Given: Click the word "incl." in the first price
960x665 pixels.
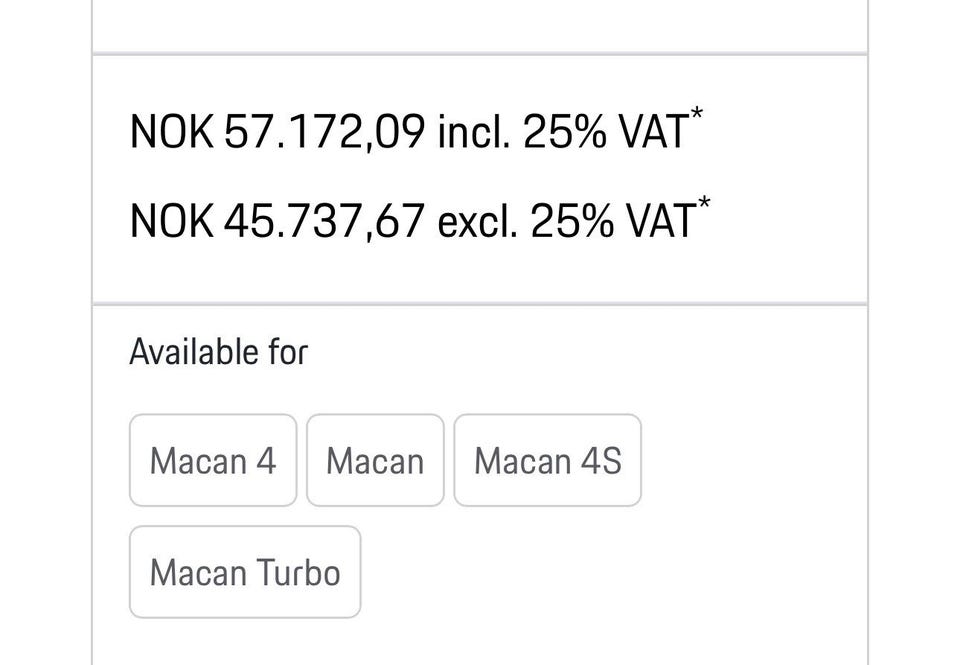Looking at the screenshot, I should pyautogui.click(x=476, y=132).
